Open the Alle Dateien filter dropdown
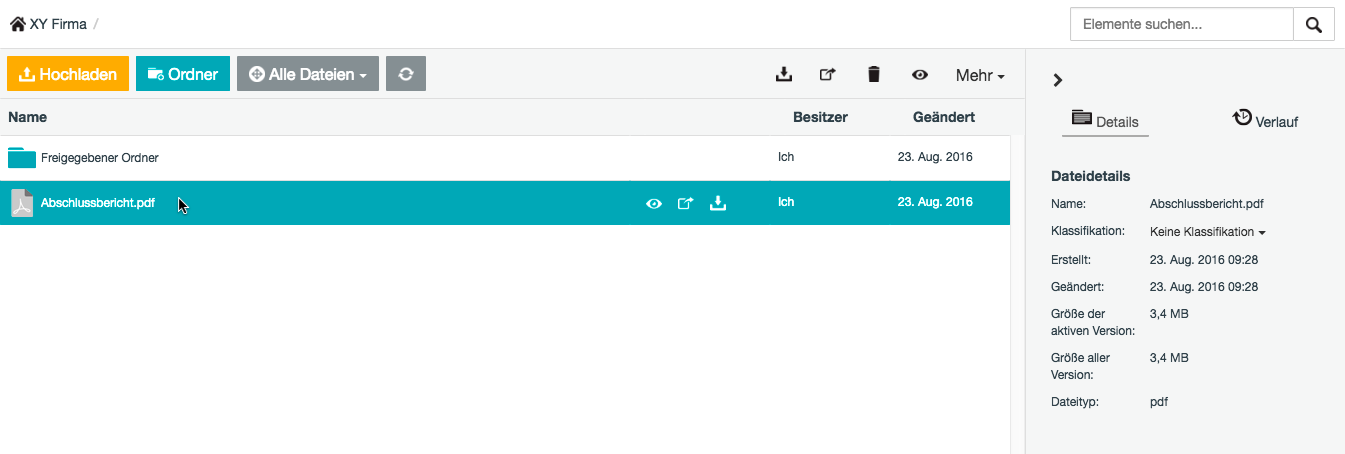Screen dimensions: 1345x454 point(308,74)
